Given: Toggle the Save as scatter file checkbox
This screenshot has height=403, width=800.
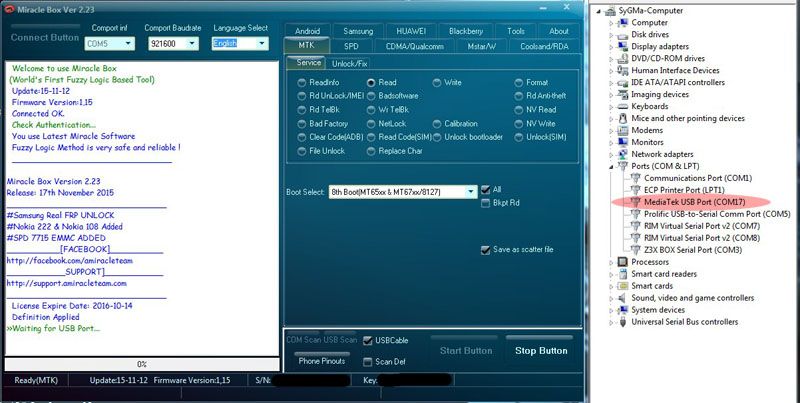Looking at the screenshot, I should (486, 250).
